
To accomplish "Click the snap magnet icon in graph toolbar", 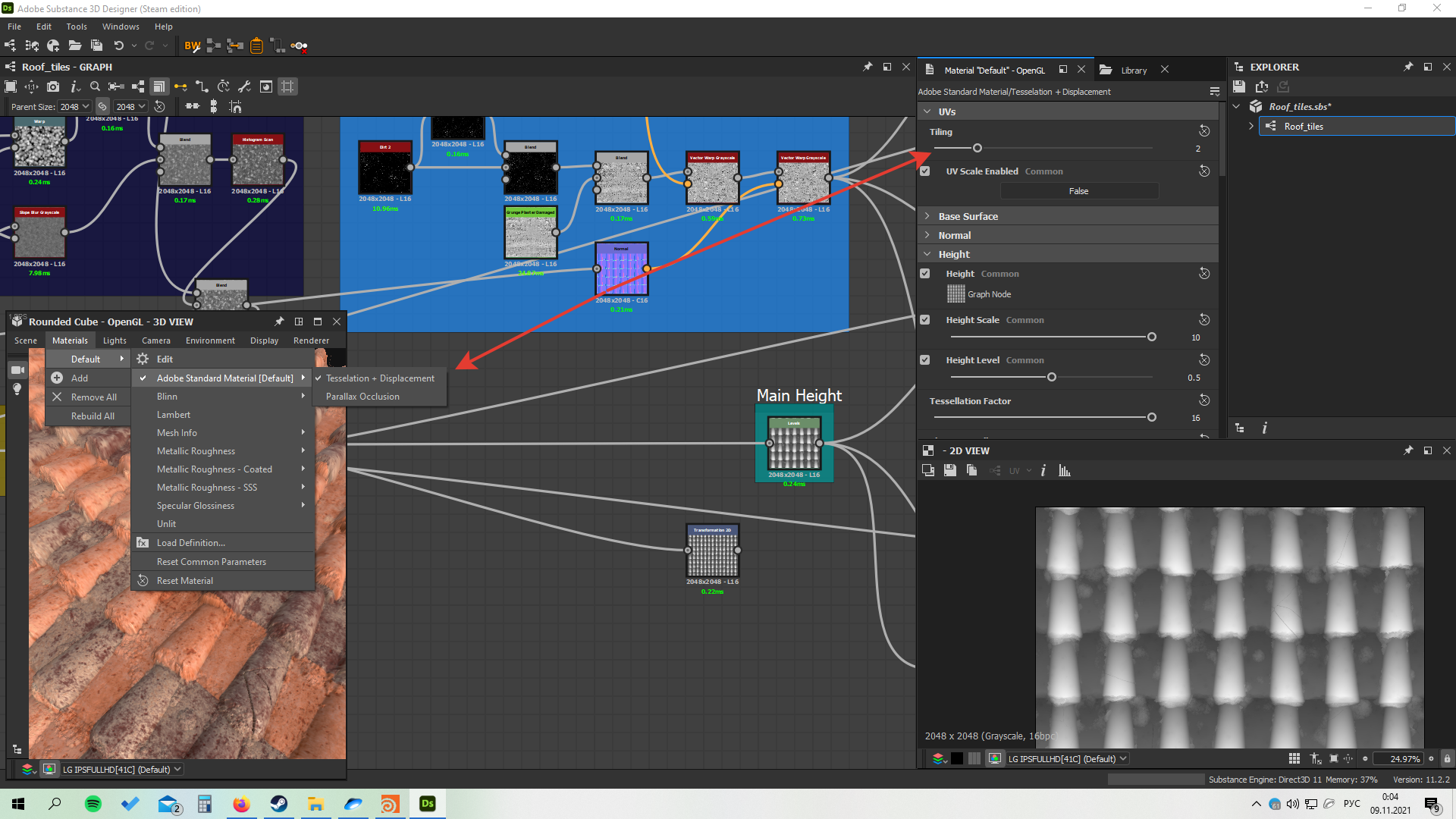I will tap(236, 107).
